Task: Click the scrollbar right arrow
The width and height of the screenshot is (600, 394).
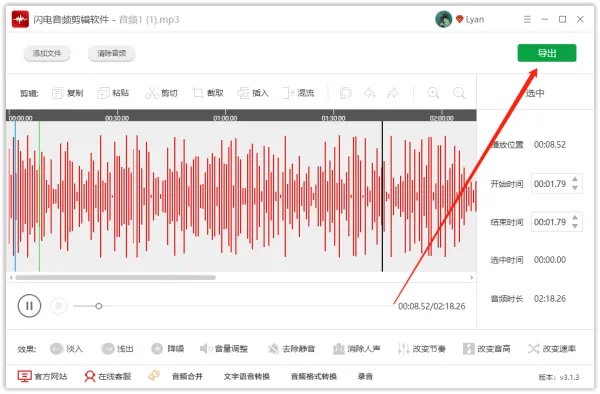Action: 472,278
